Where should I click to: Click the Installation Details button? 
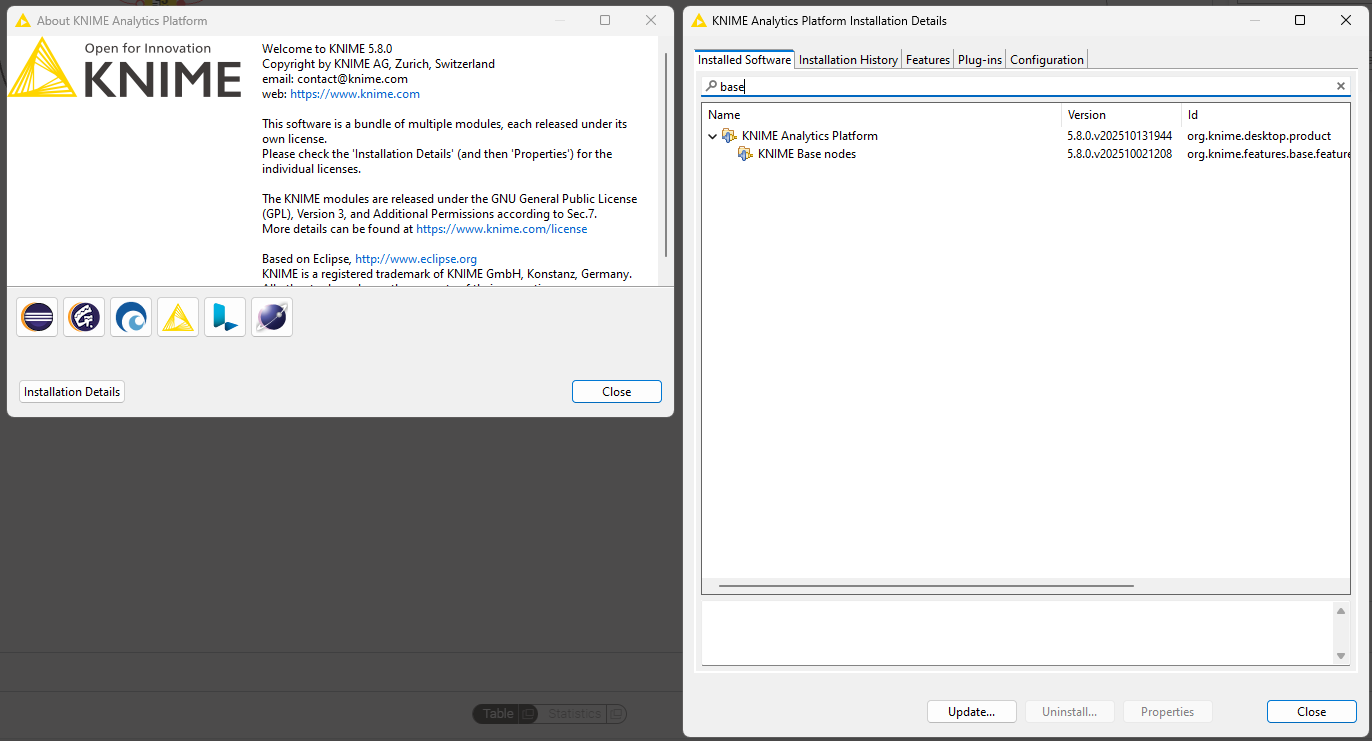pos(72,392)
